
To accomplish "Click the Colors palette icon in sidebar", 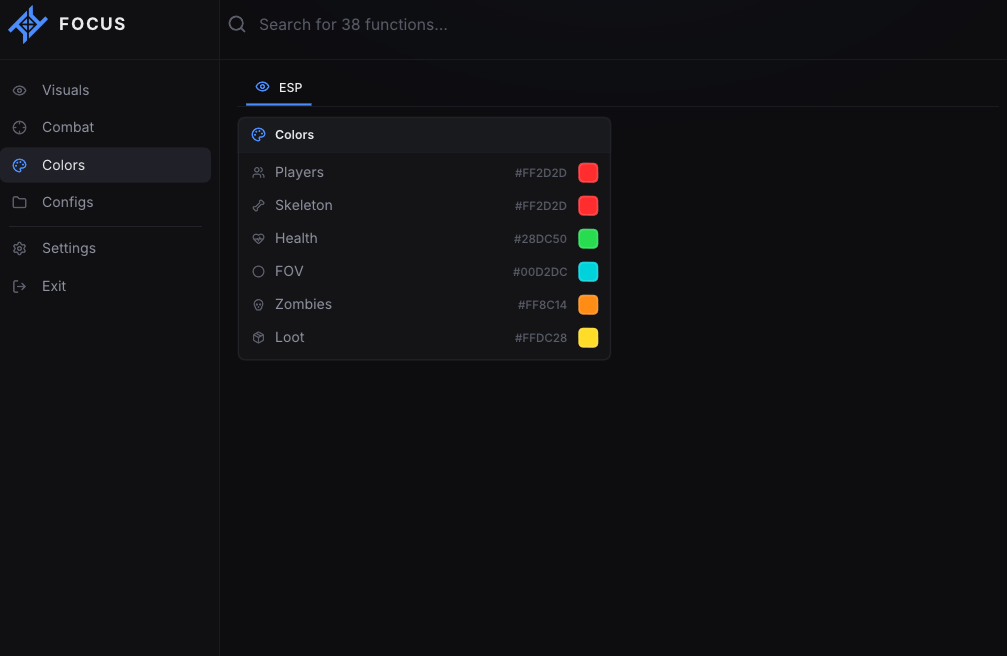I will (20, 165).
